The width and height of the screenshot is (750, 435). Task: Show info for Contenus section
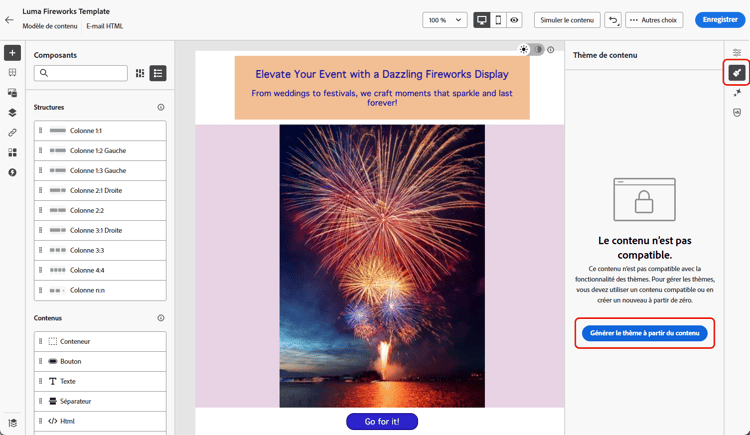click(161, 318)
